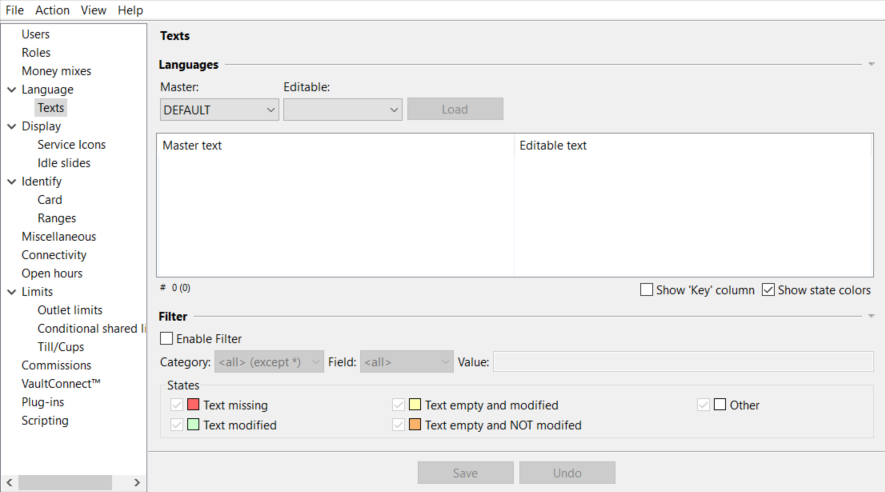Collapse the Filter section arrow
This screenshot has height=492, width=885.
click(871, 316)
